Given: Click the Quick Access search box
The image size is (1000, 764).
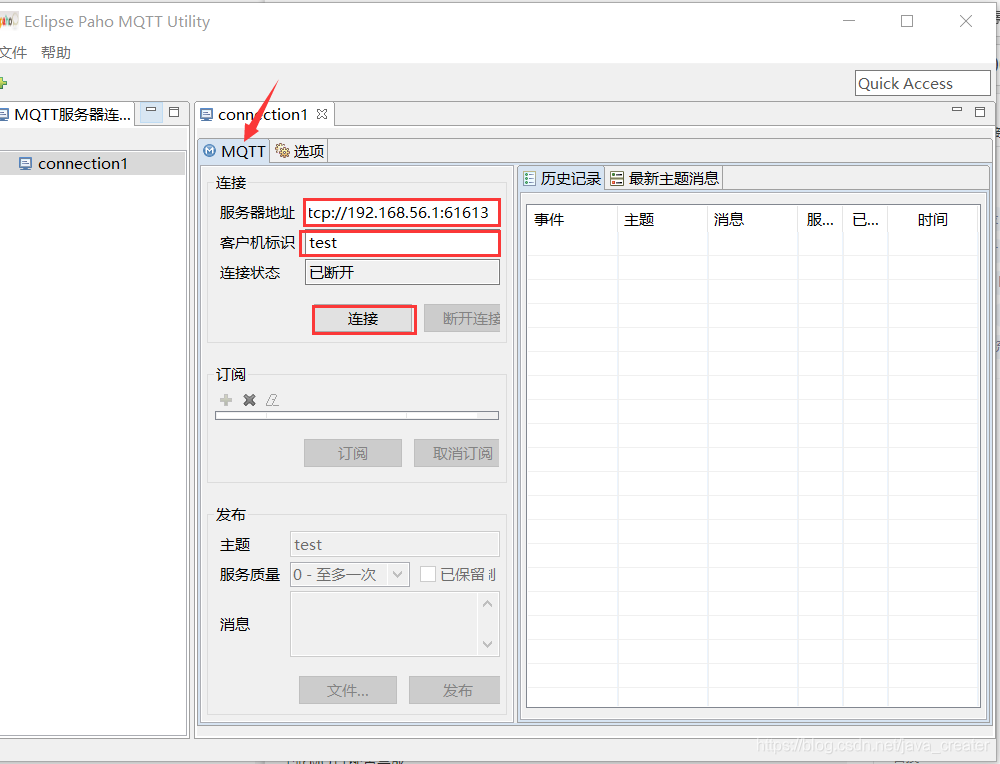Looking at the screenshot, I should point(922,83).
